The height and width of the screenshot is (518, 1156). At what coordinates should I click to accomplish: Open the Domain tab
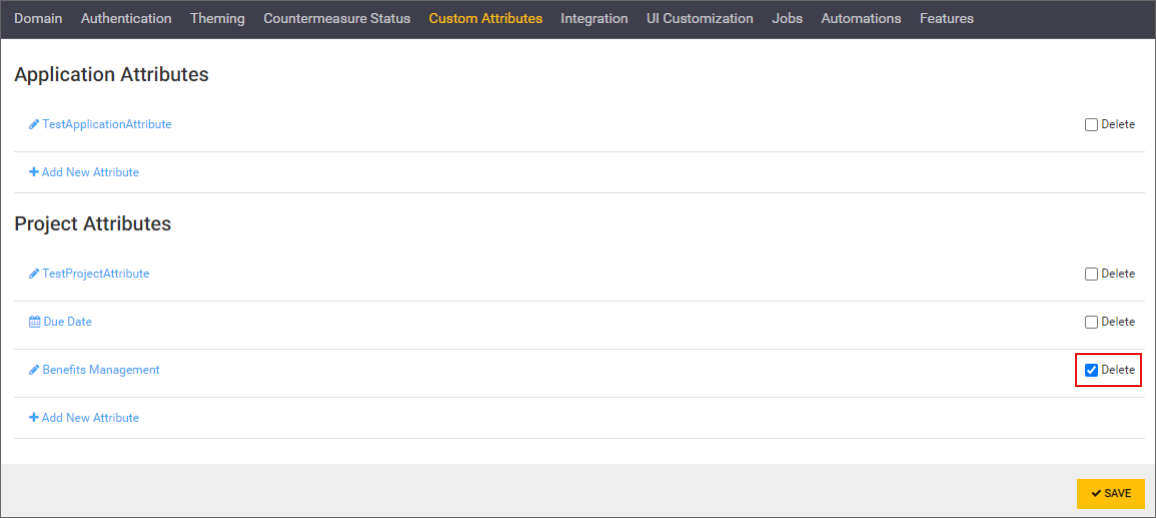tap(38, 18)
